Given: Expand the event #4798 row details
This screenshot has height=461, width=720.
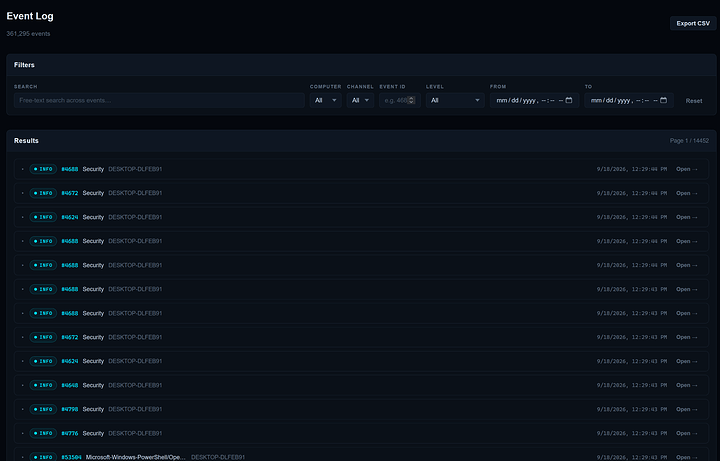Looking at the screenshot, I should 22,409.
